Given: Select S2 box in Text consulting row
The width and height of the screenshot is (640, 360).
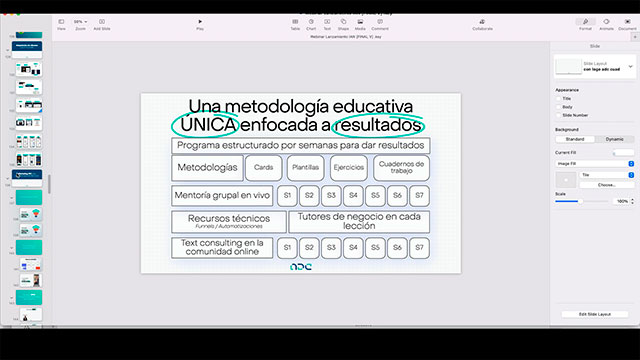Looking at the screenshot, I should tap(309, 248).
